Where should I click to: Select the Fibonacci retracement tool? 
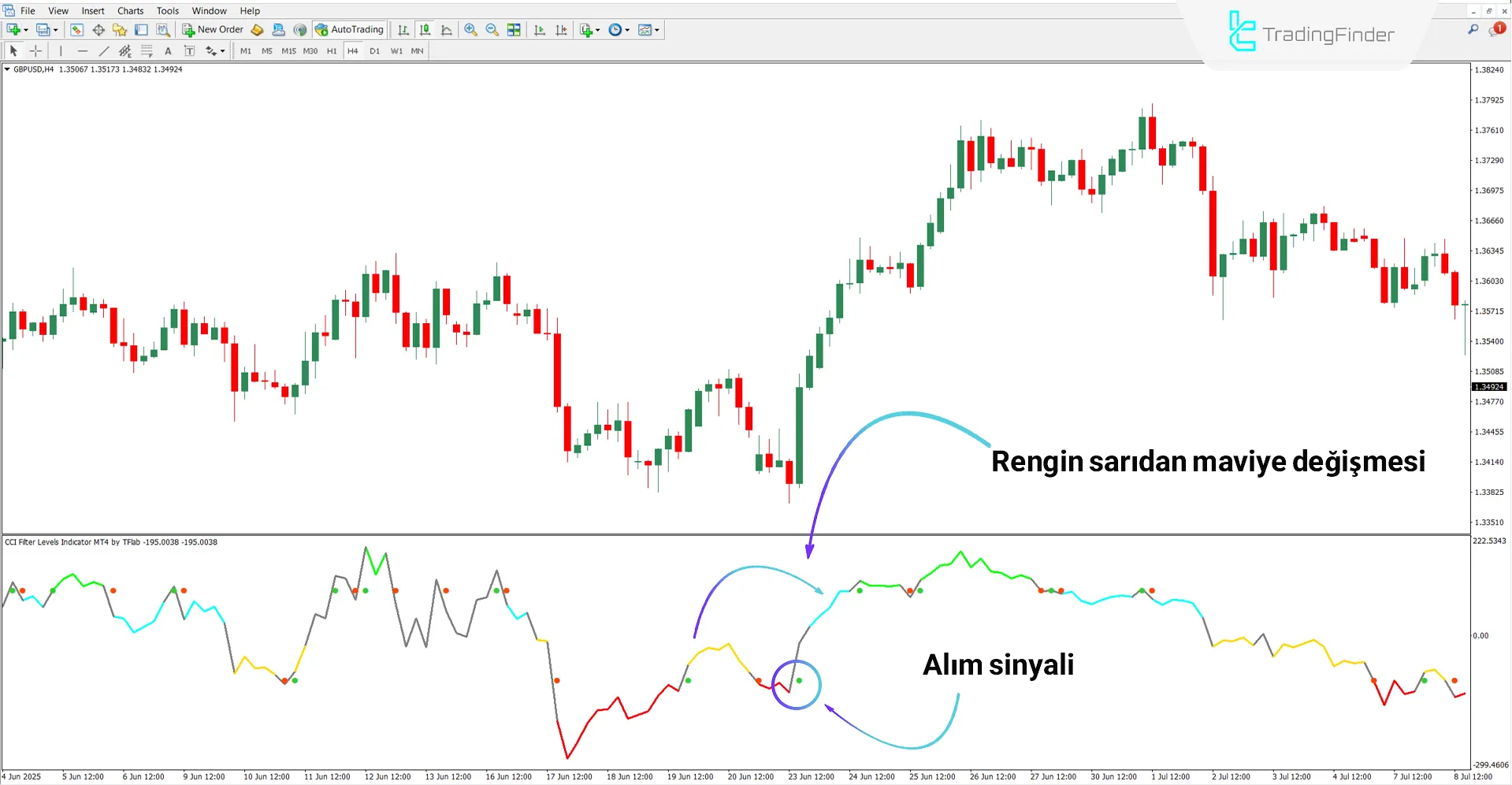pyautogui.click(x=147, y=50)
